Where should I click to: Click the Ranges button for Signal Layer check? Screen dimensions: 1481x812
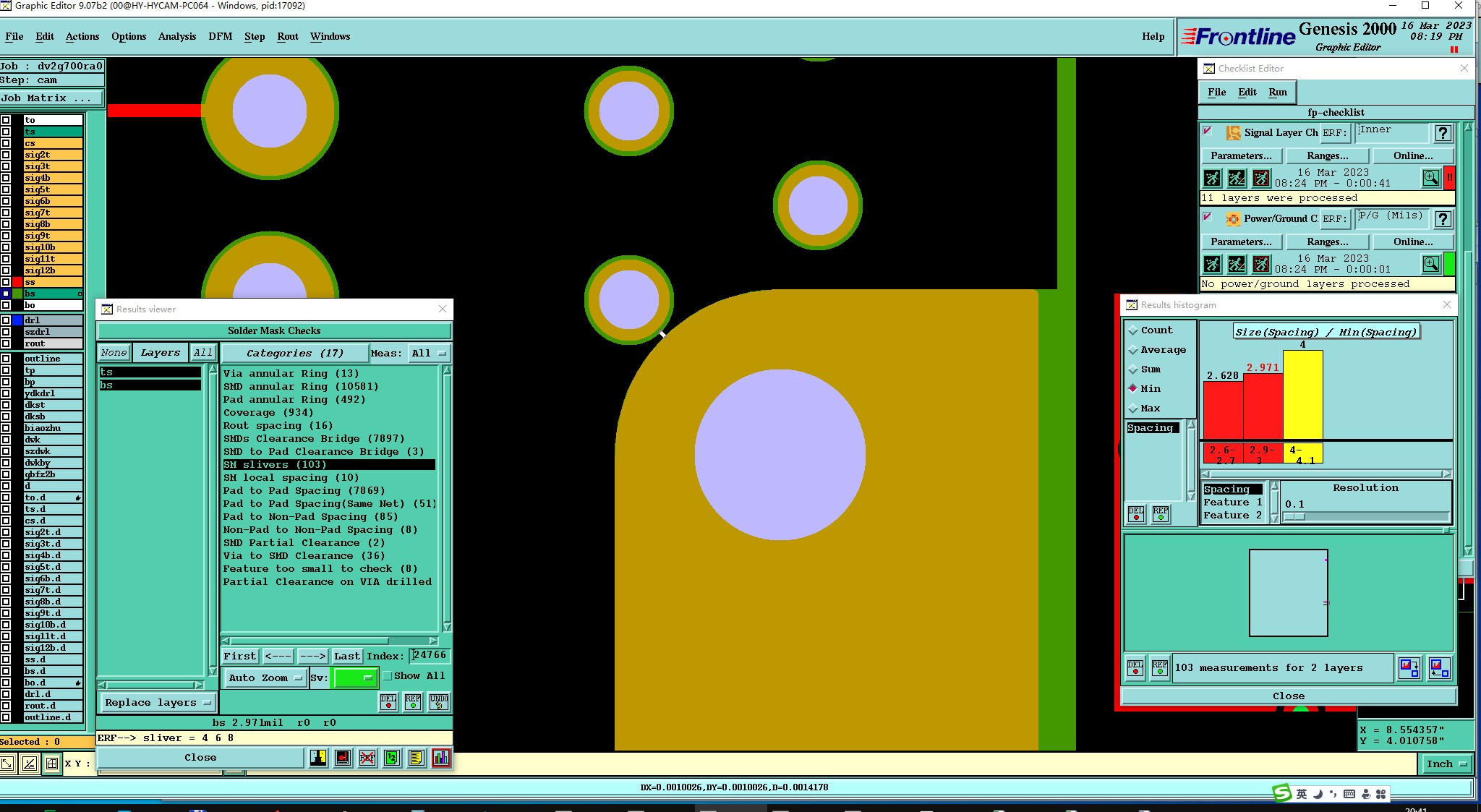(x=1327, y=155)
